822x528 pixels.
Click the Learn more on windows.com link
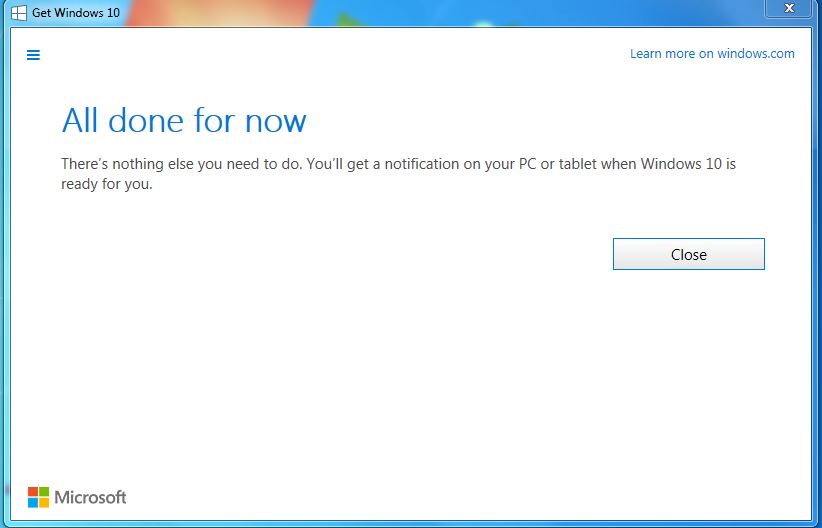712,53
